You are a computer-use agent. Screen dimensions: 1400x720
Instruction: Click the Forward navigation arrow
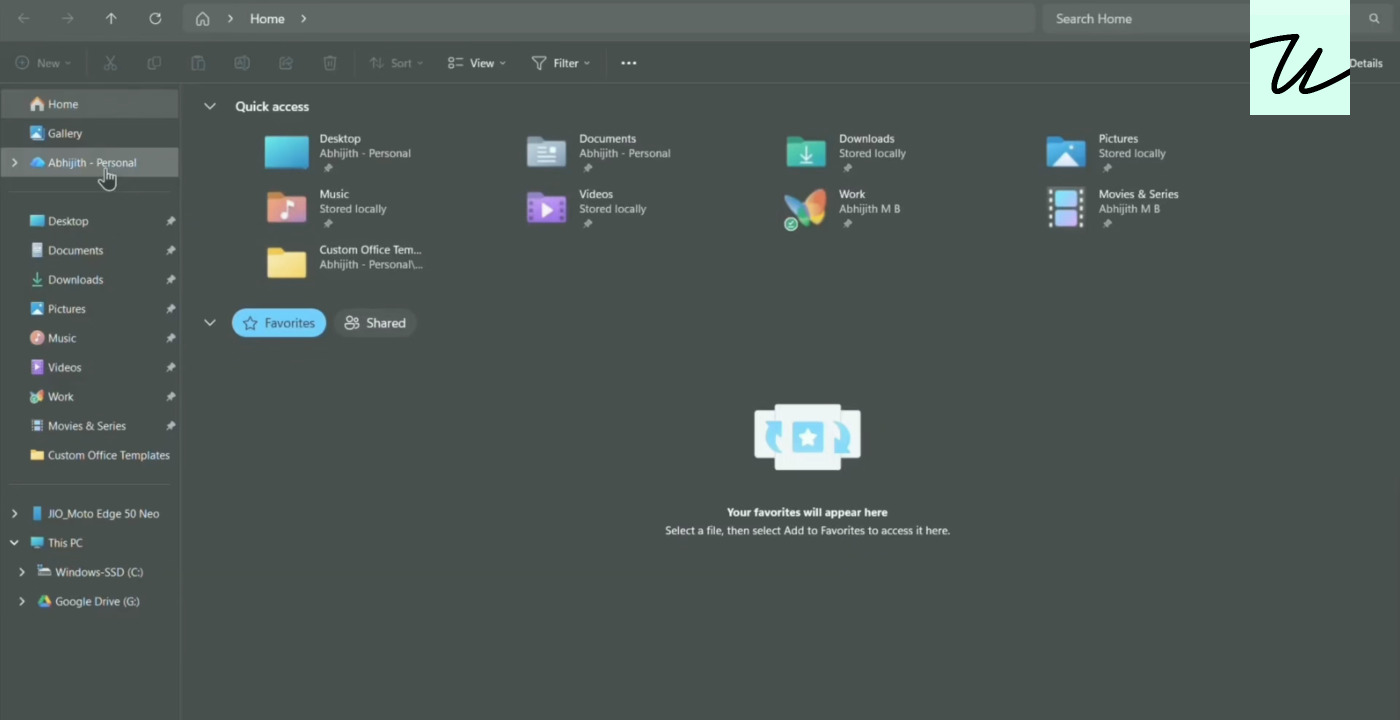point(68,19)
